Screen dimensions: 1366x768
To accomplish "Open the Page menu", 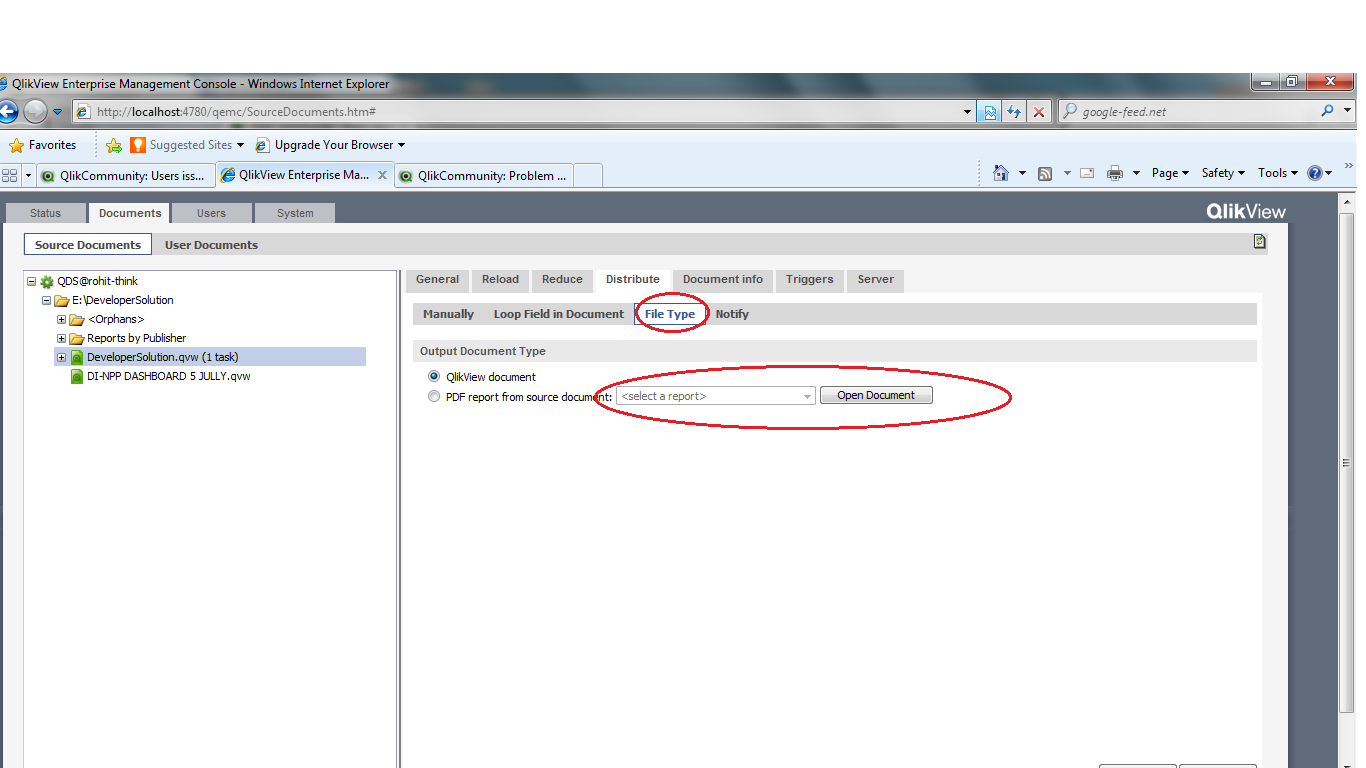I will (1170, 173).
